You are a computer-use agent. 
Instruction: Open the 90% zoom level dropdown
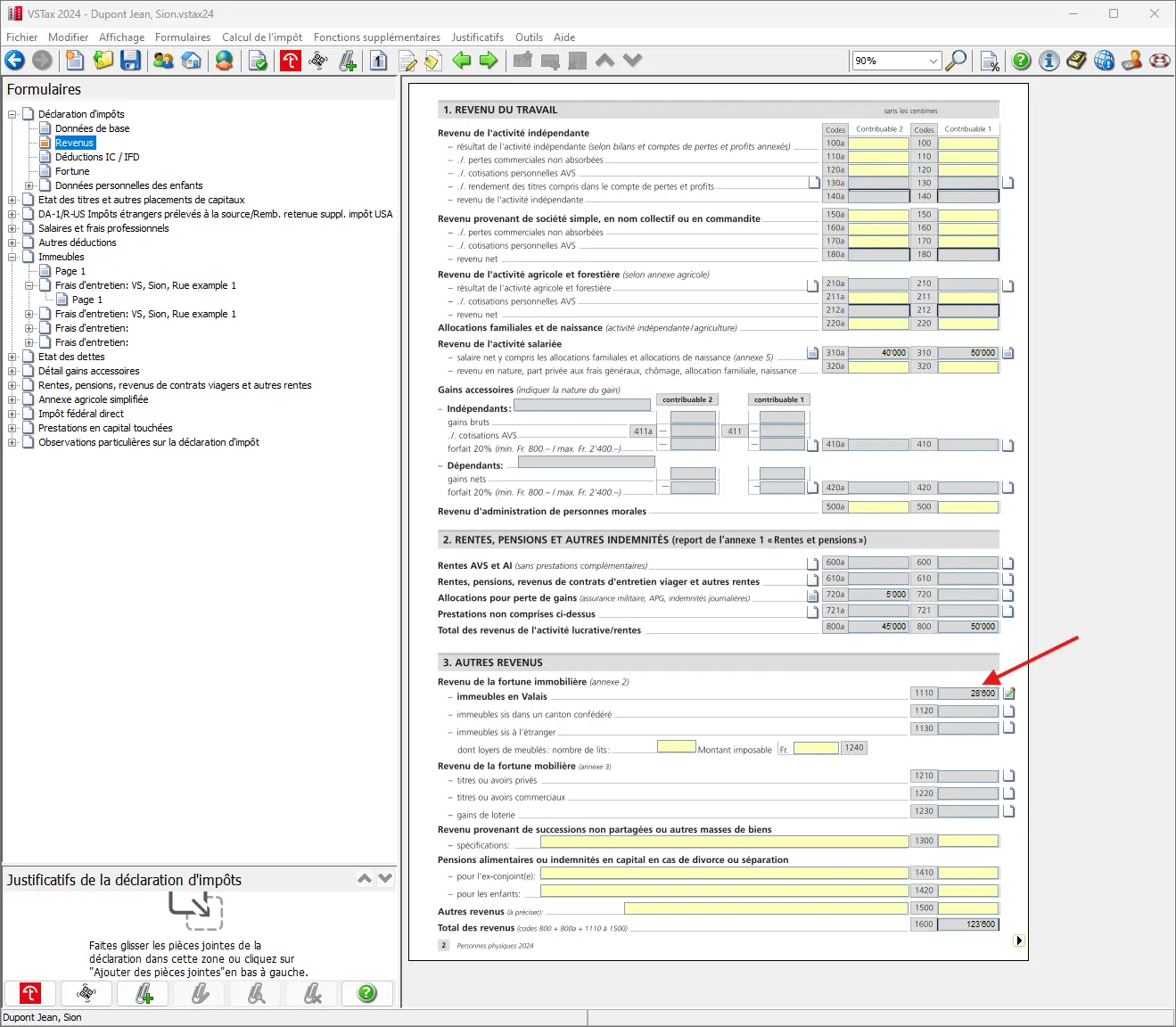point(933,61)
